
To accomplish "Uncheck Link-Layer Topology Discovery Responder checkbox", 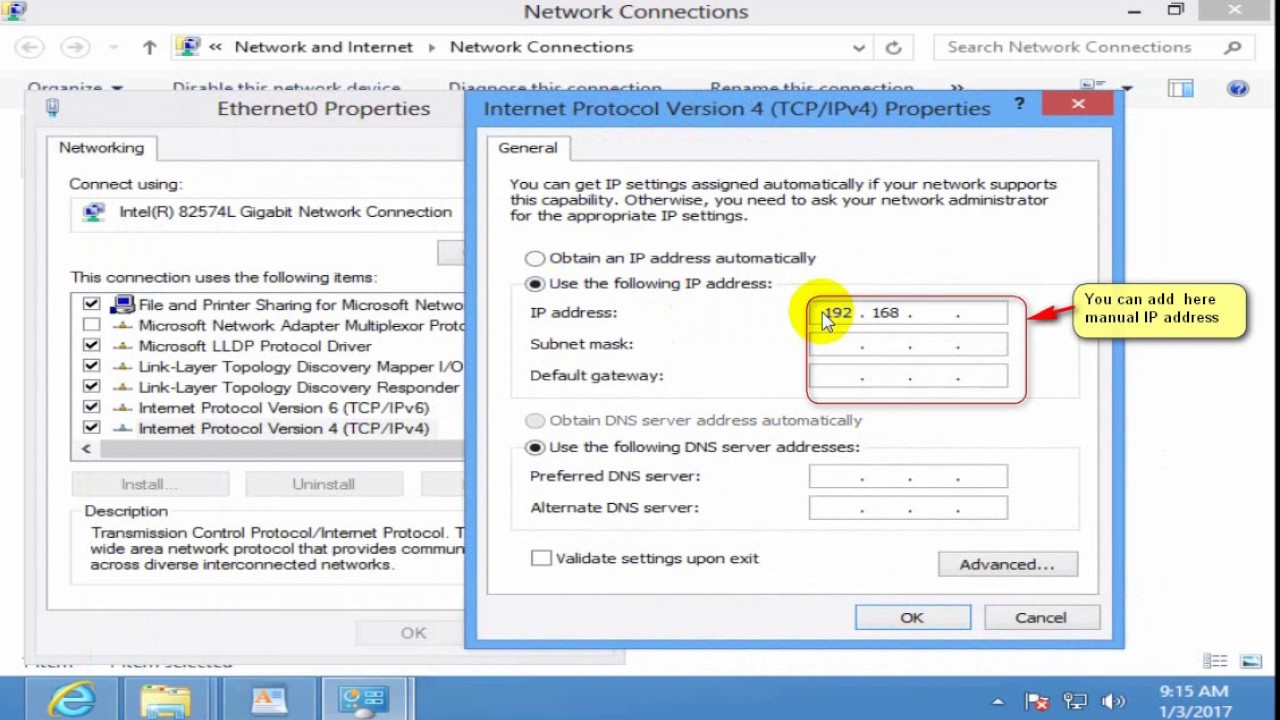I will click(91, 387).
